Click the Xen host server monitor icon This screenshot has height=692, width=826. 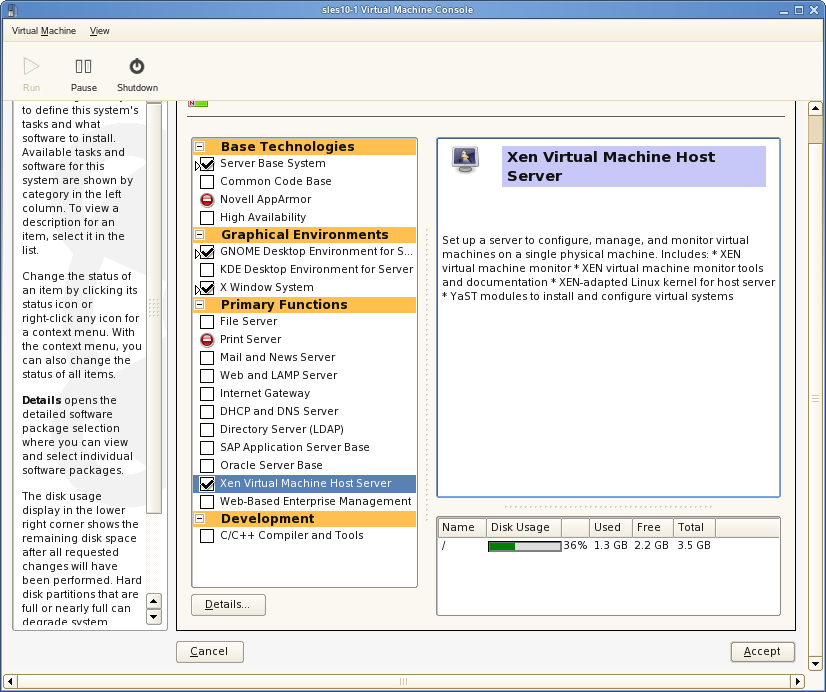click(465, 159)
